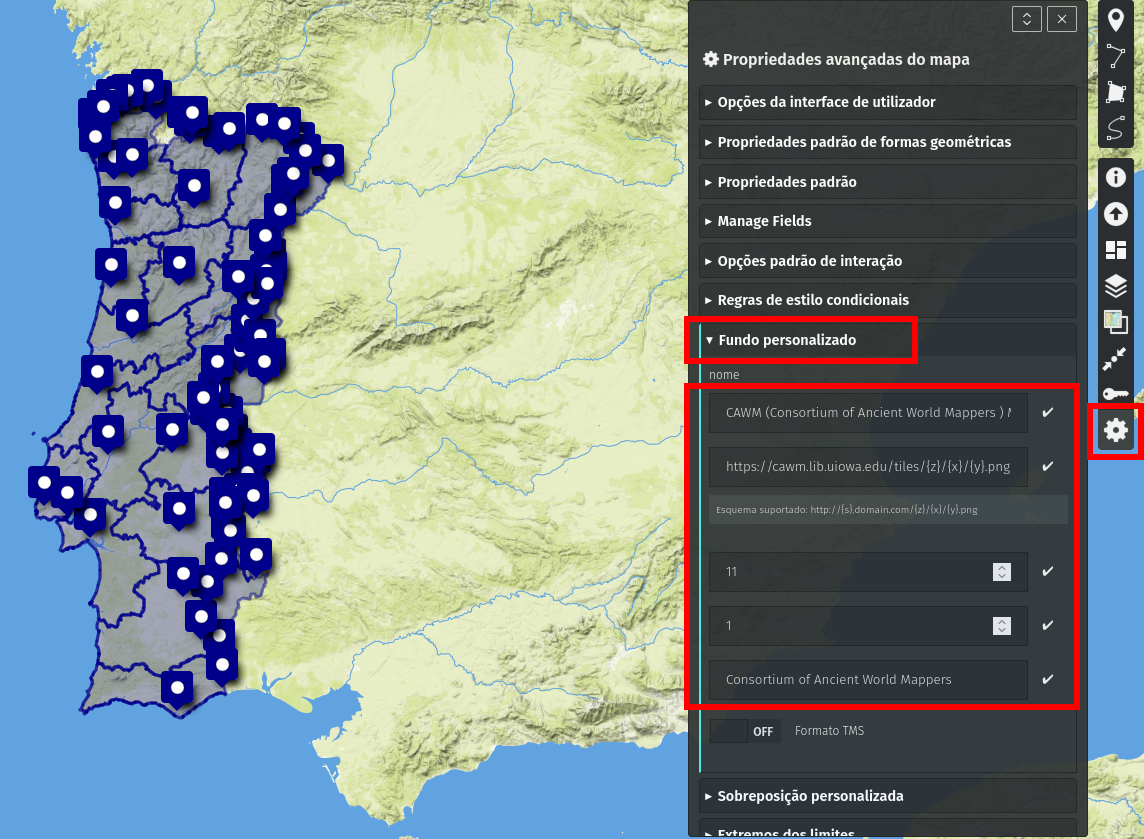The height and width of the screenshot is (839, 1144).
Task: Open the templates grid icon
Action: (x=1116, y=250)
